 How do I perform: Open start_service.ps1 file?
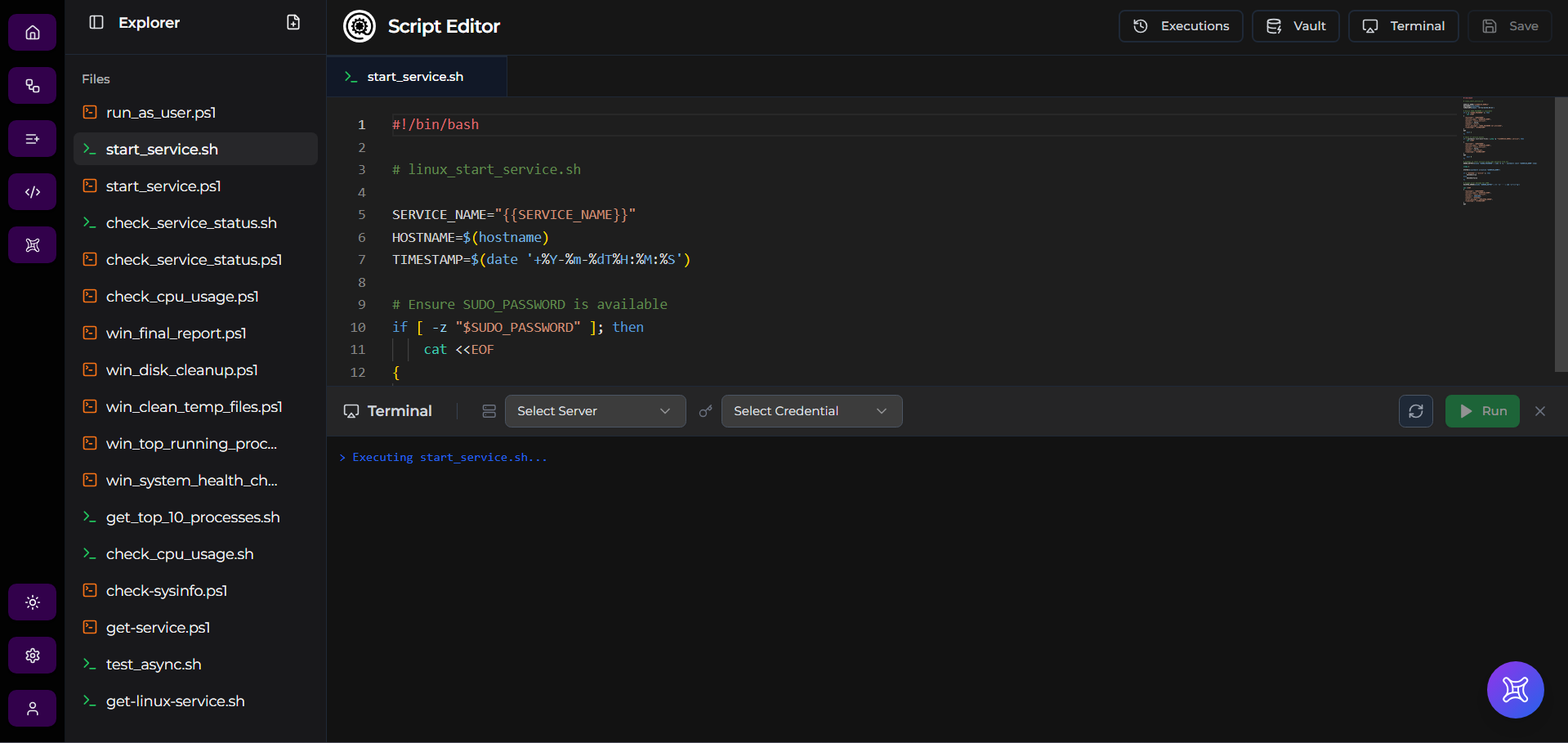click(x=195, y=186)
